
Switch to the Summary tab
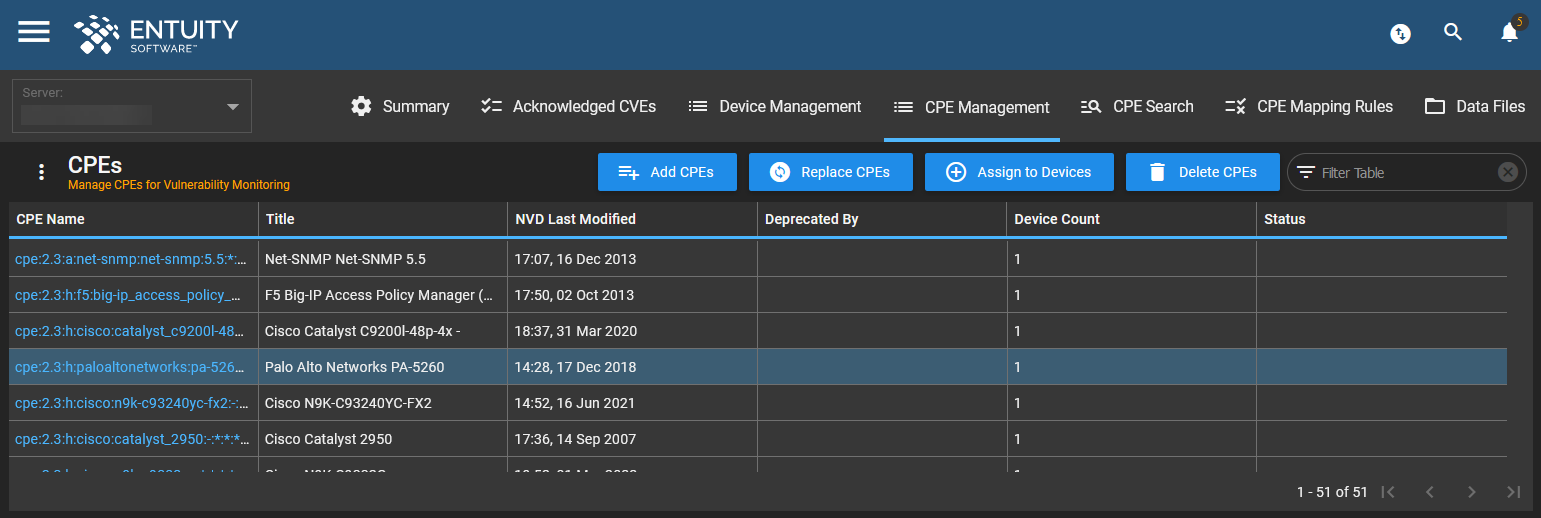click(400, 106)
